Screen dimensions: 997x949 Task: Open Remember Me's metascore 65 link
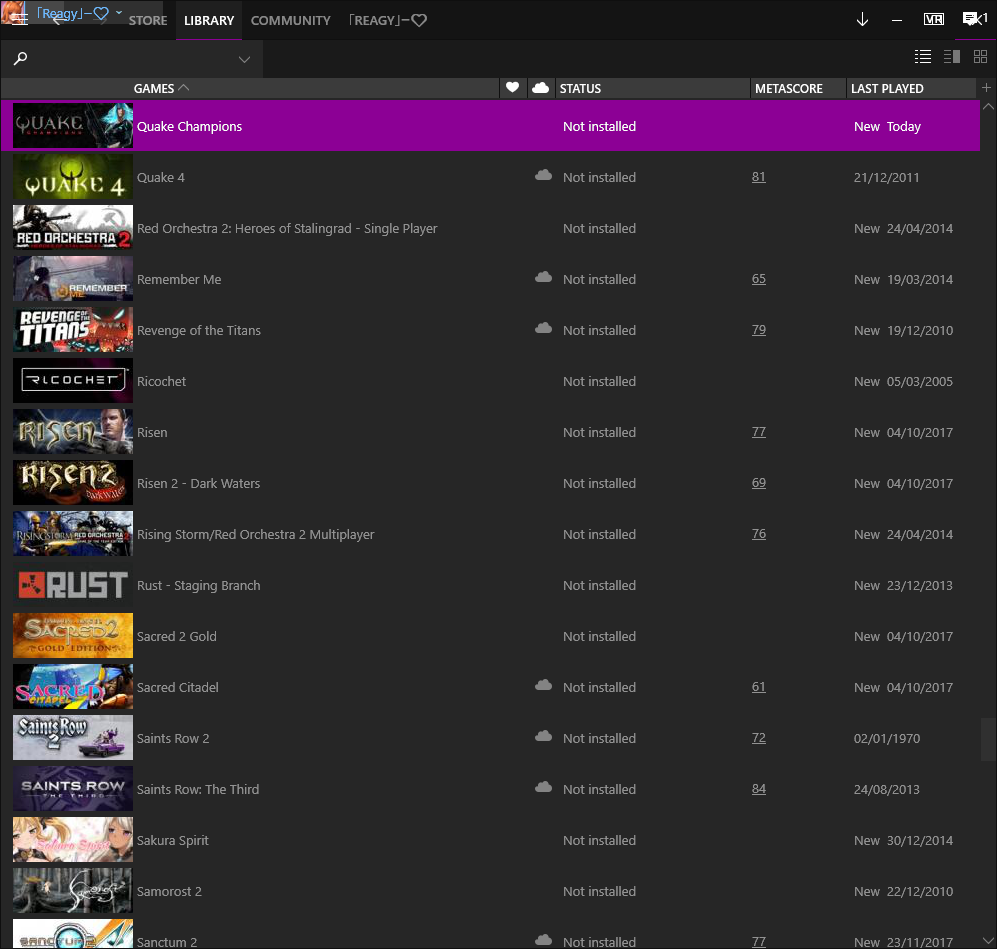click(759, 278)
